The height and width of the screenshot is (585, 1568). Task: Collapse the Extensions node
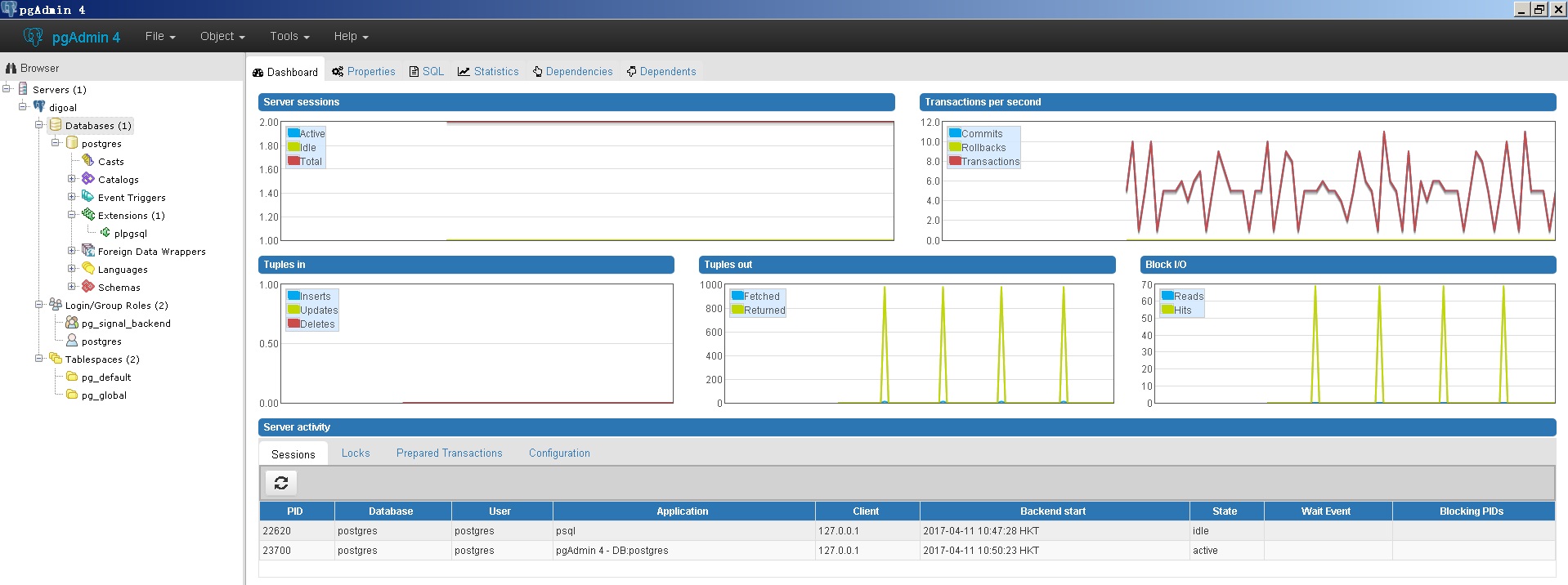click(72, 214)
